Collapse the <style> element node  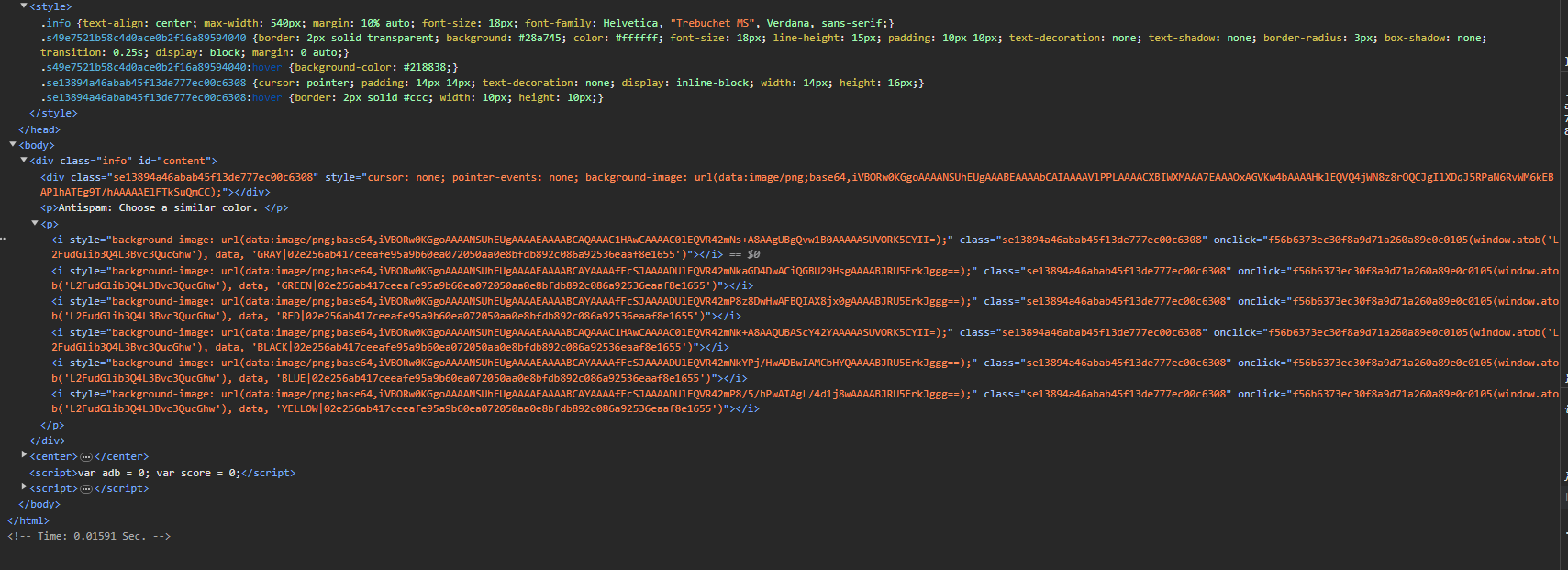click(24, 6)
